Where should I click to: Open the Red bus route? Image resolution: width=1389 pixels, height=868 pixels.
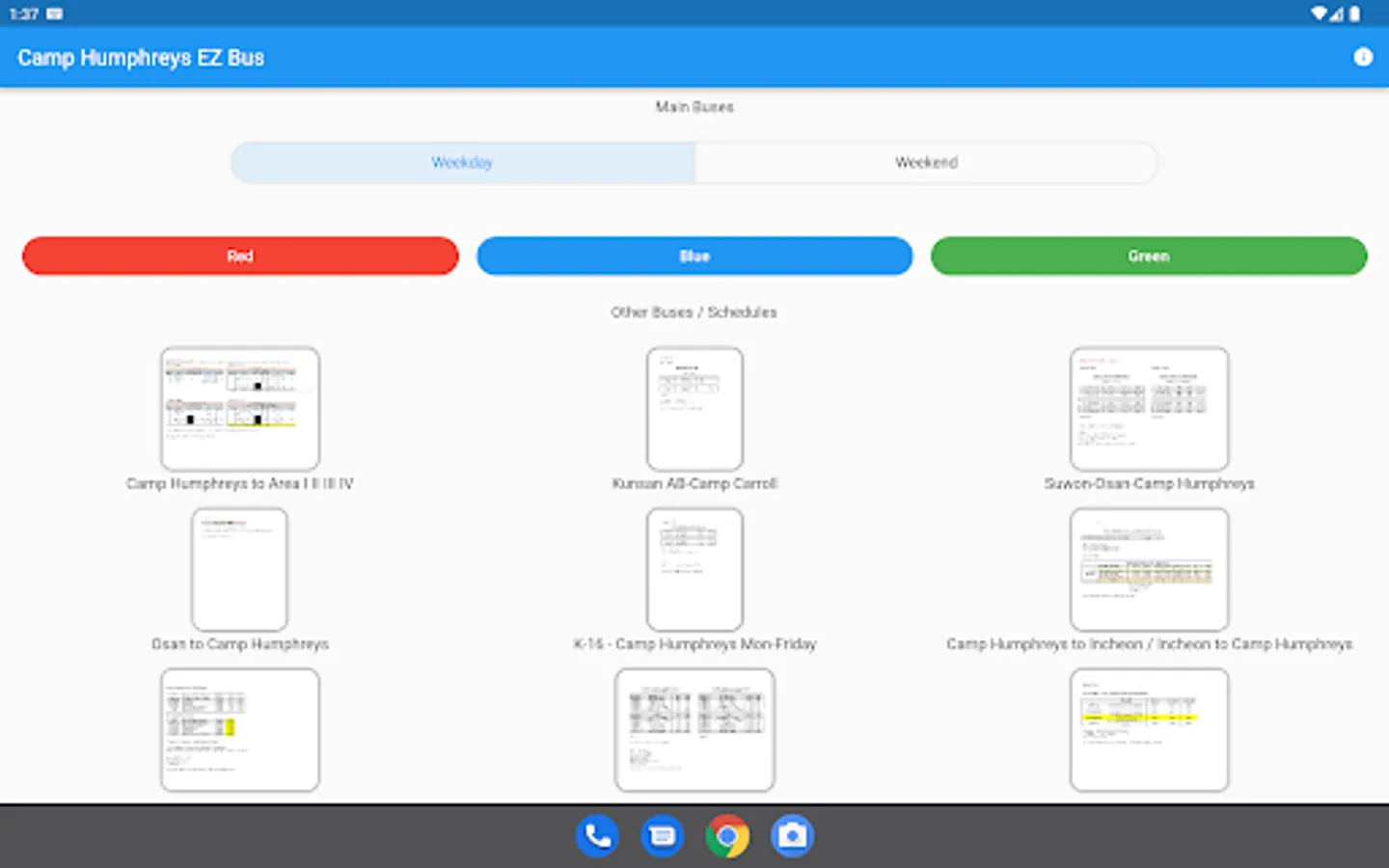coord(240,256)
